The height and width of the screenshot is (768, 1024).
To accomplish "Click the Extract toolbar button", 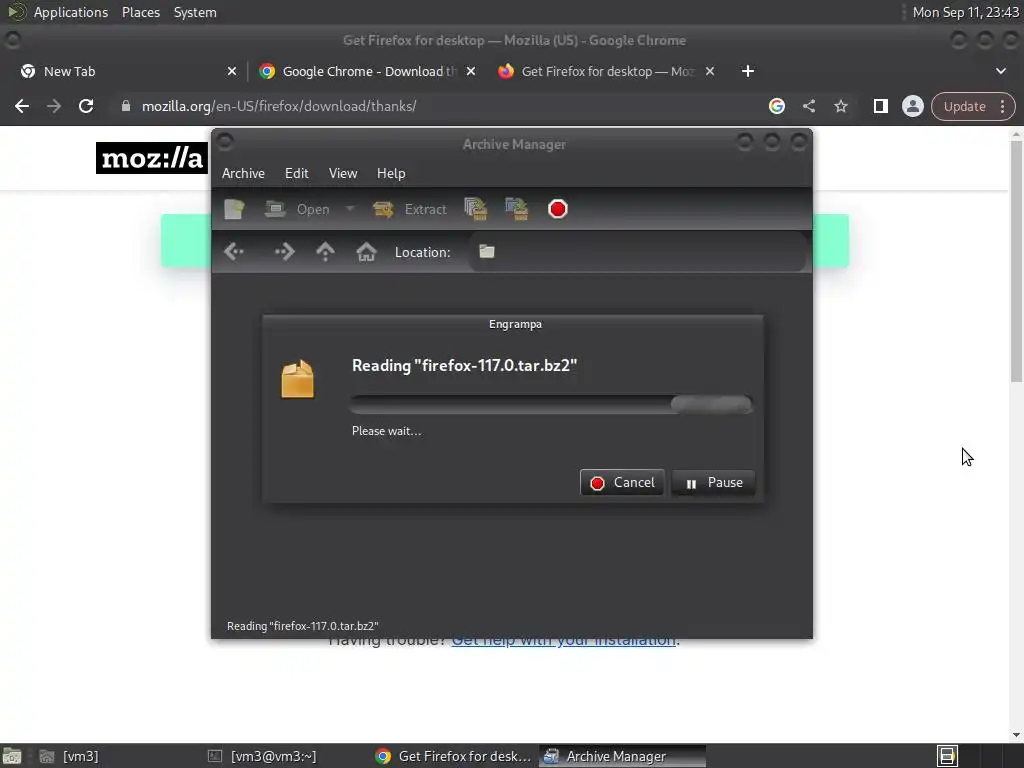I will click(x=409, y=209).
